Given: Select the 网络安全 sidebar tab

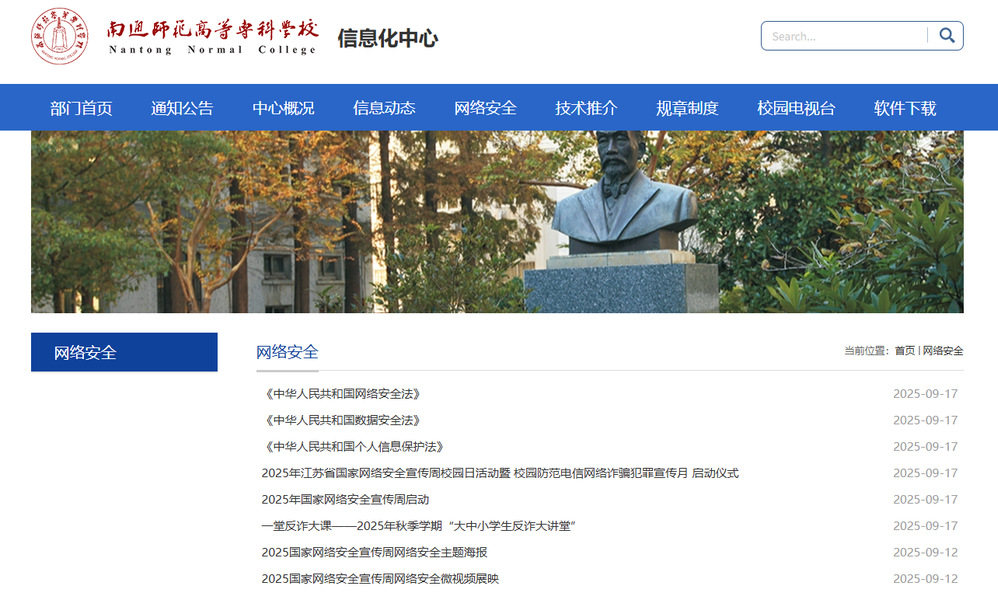Looking at the screenshot, I should 124,352.
